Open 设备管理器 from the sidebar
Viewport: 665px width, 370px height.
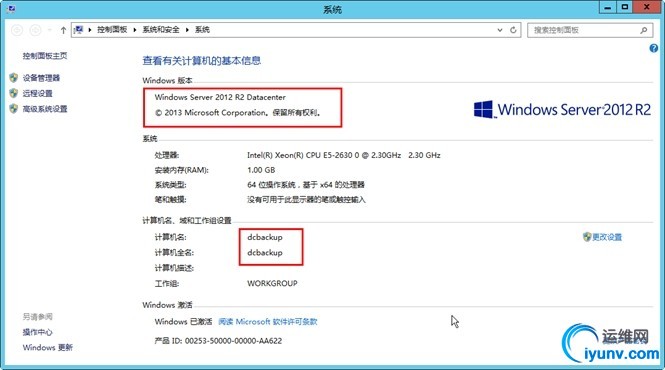(41, 78)
